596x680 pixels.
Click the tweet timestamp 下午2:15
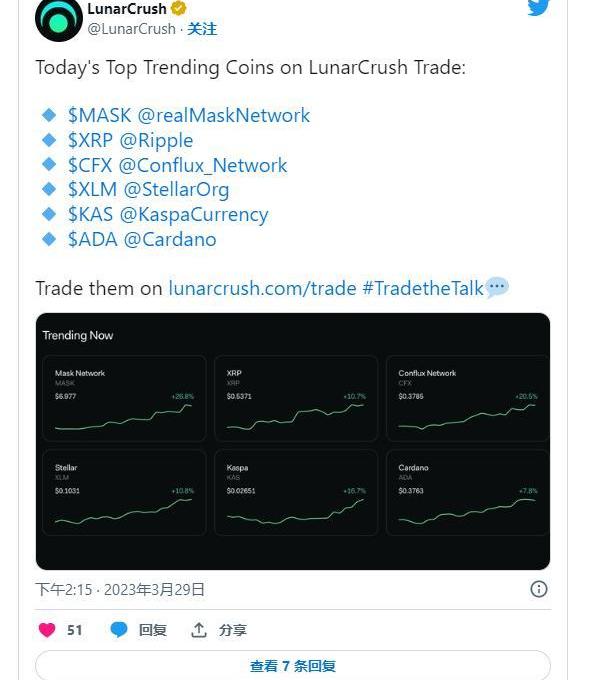tap(64, 590)
